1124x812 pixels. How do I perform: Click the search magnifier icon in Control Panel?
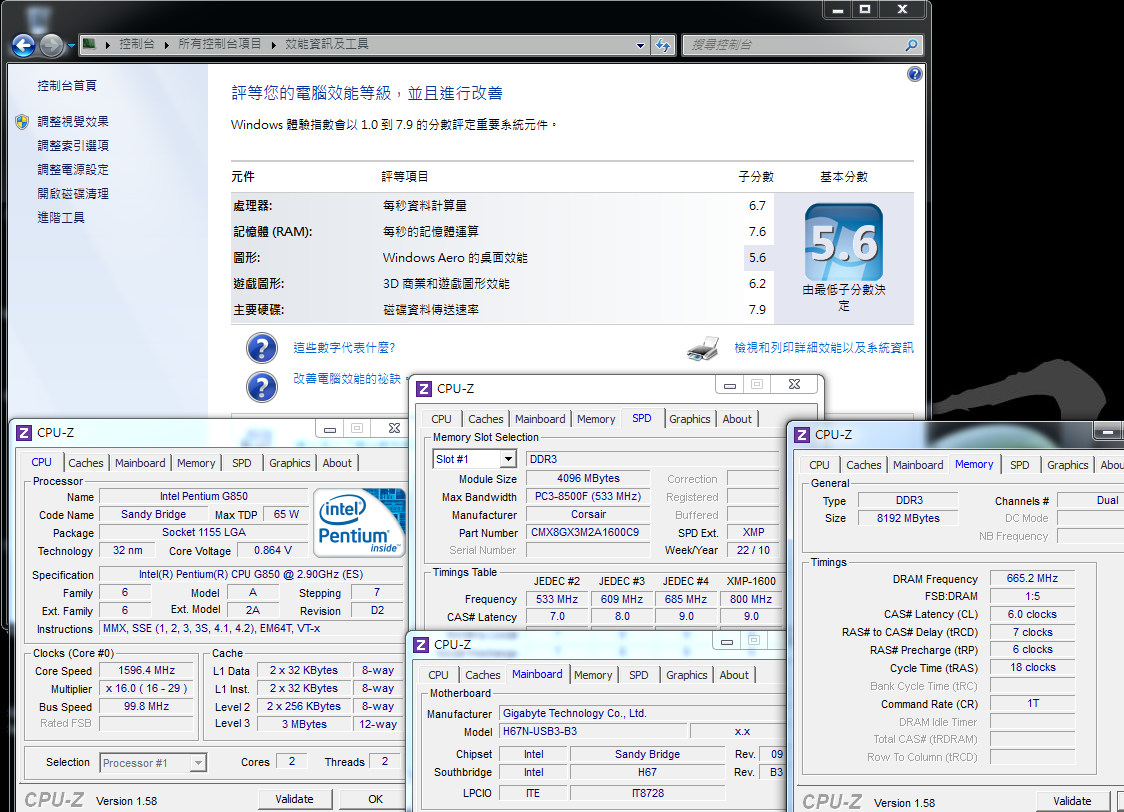point(911,45)
